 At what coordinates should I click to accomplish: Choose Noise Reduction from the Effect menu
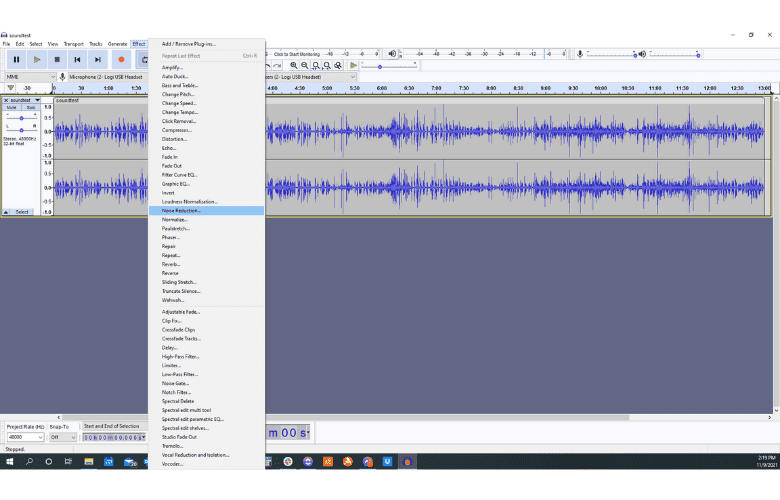pos(182,211)
